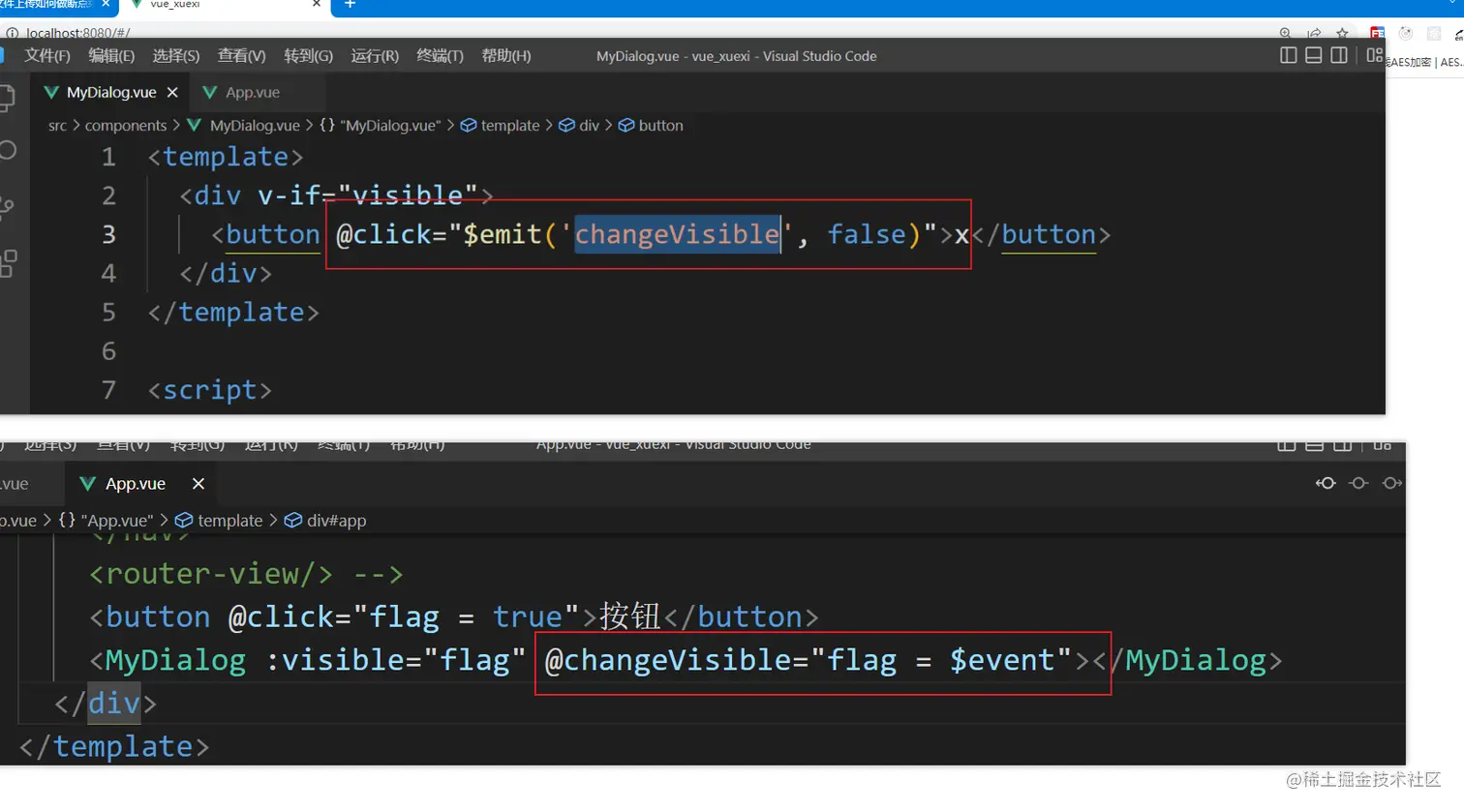Open Customize Layout in MyDialog.vue window

pos(1374,55)
